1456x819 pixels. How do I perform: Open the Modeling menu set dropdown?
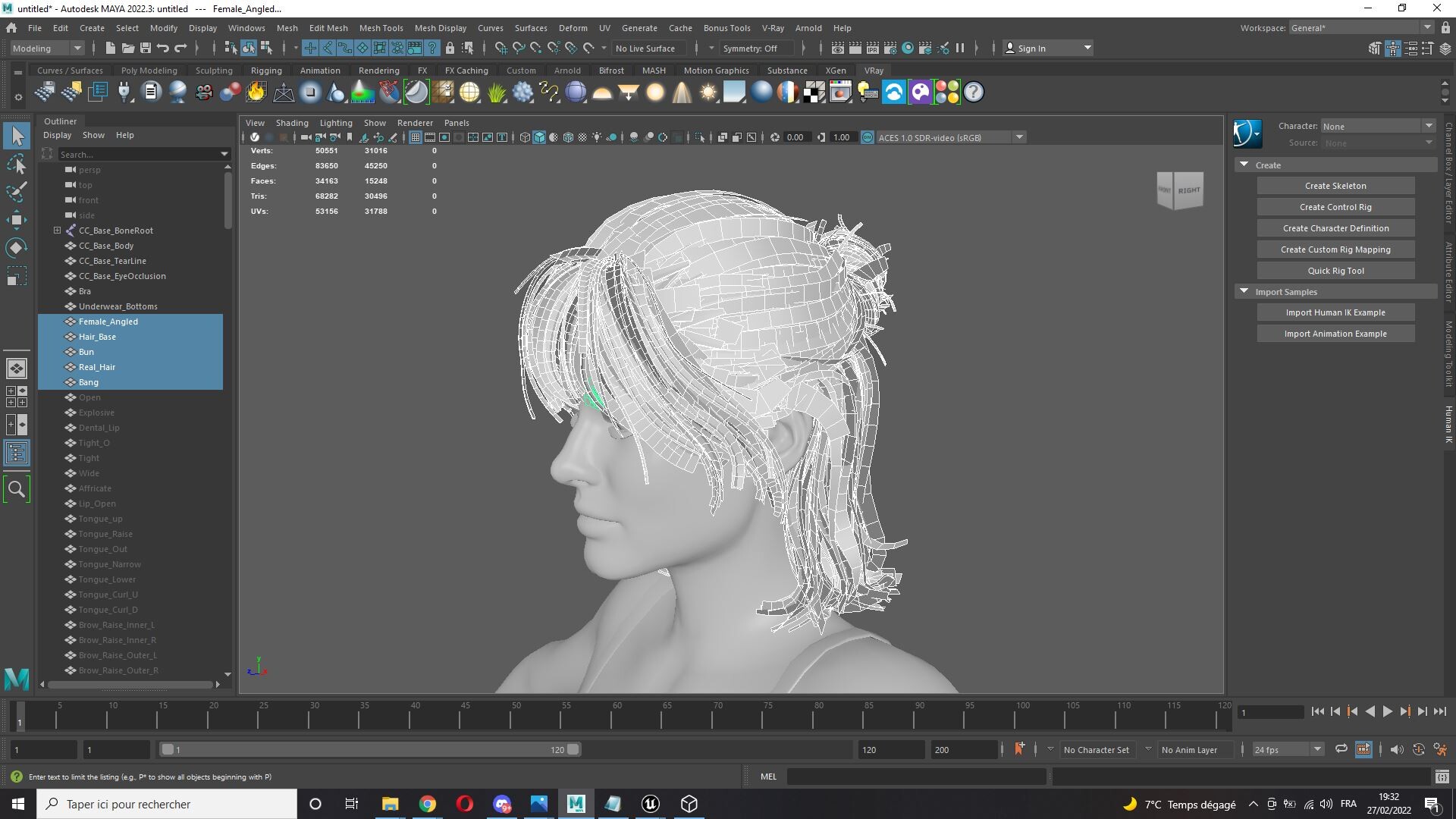click(x=47, y=48)
